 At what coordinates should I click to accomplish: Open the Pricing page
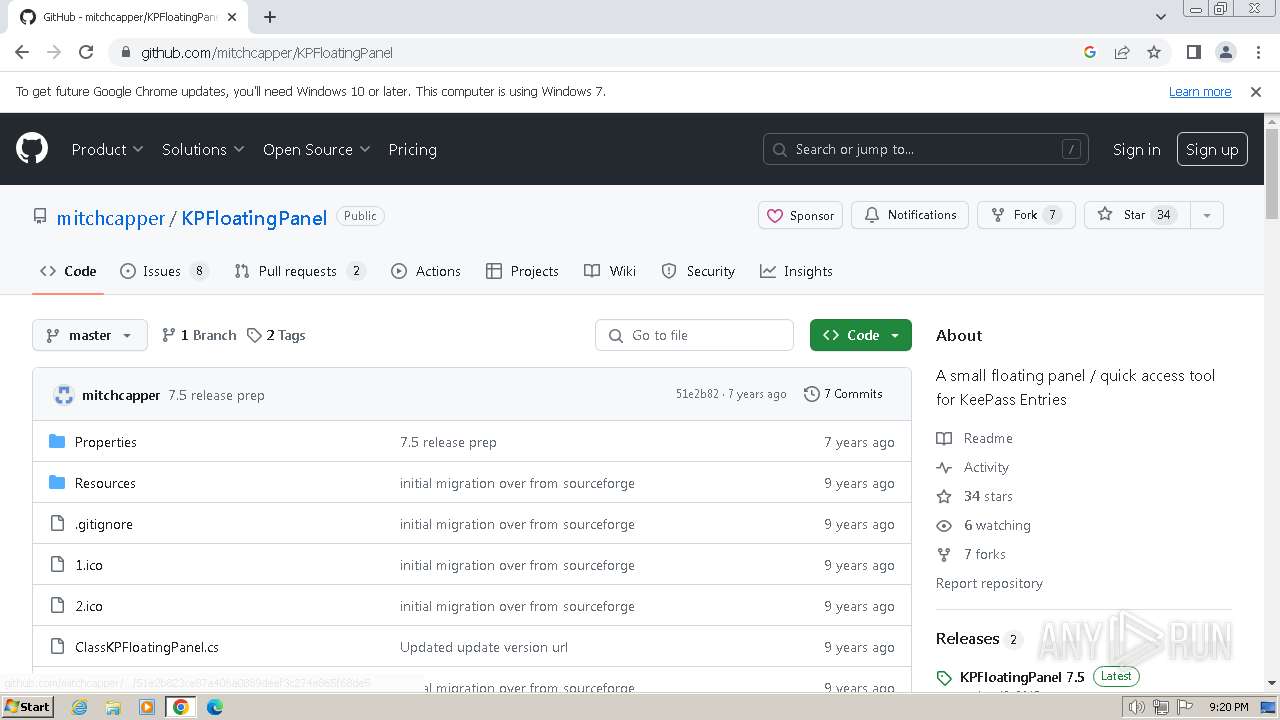click(412, 149)
